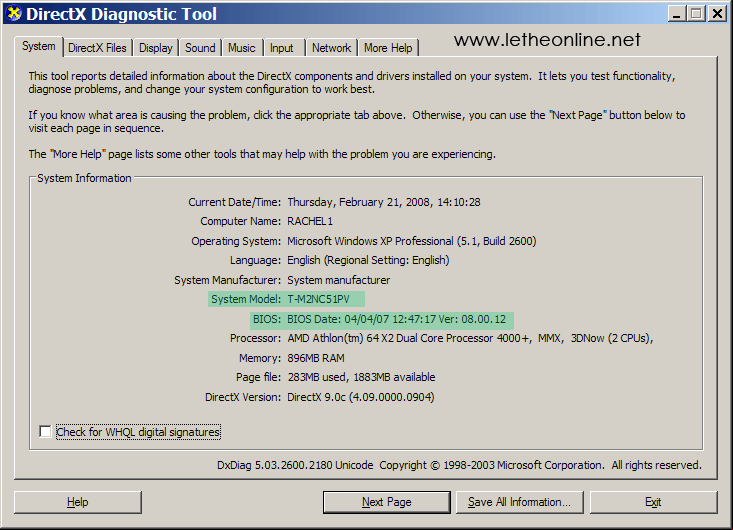Switch to the Sound tab
Viewport: 733px width, 530px height.
coord(200,48)
